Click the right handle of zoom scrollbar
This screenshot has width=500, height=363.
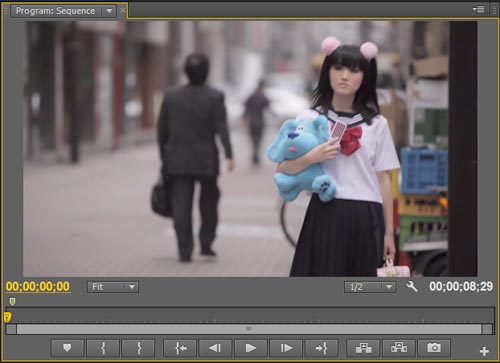pyautogui.click(x=487, y=329)
